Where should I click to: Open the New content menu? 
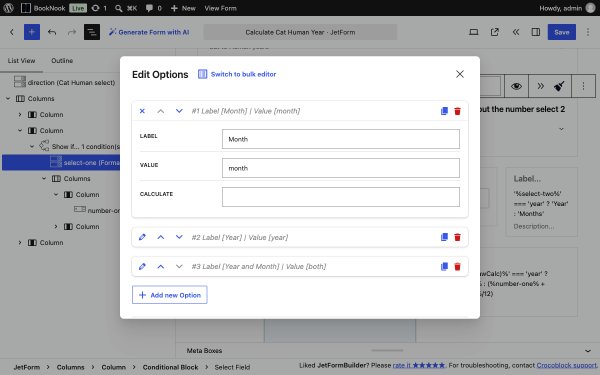pos(183,8)
